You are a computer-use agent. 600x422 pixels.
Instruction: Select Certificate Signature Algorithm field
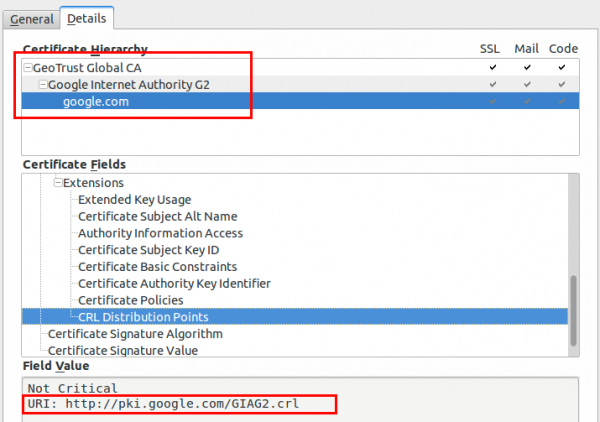(x=135, y=334)
